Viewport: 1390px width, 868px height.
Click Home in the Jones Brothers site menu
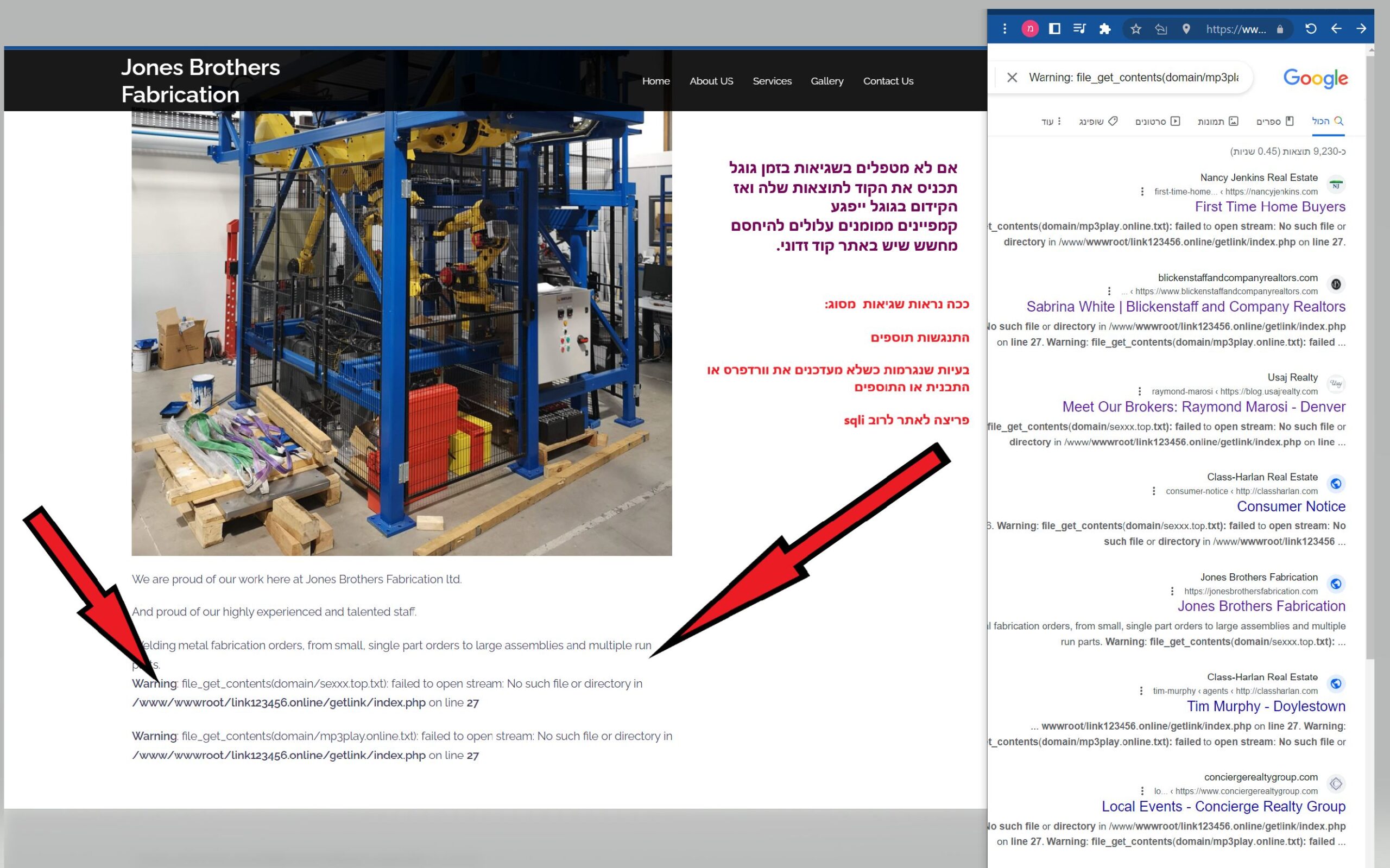(x=656, y=81)
